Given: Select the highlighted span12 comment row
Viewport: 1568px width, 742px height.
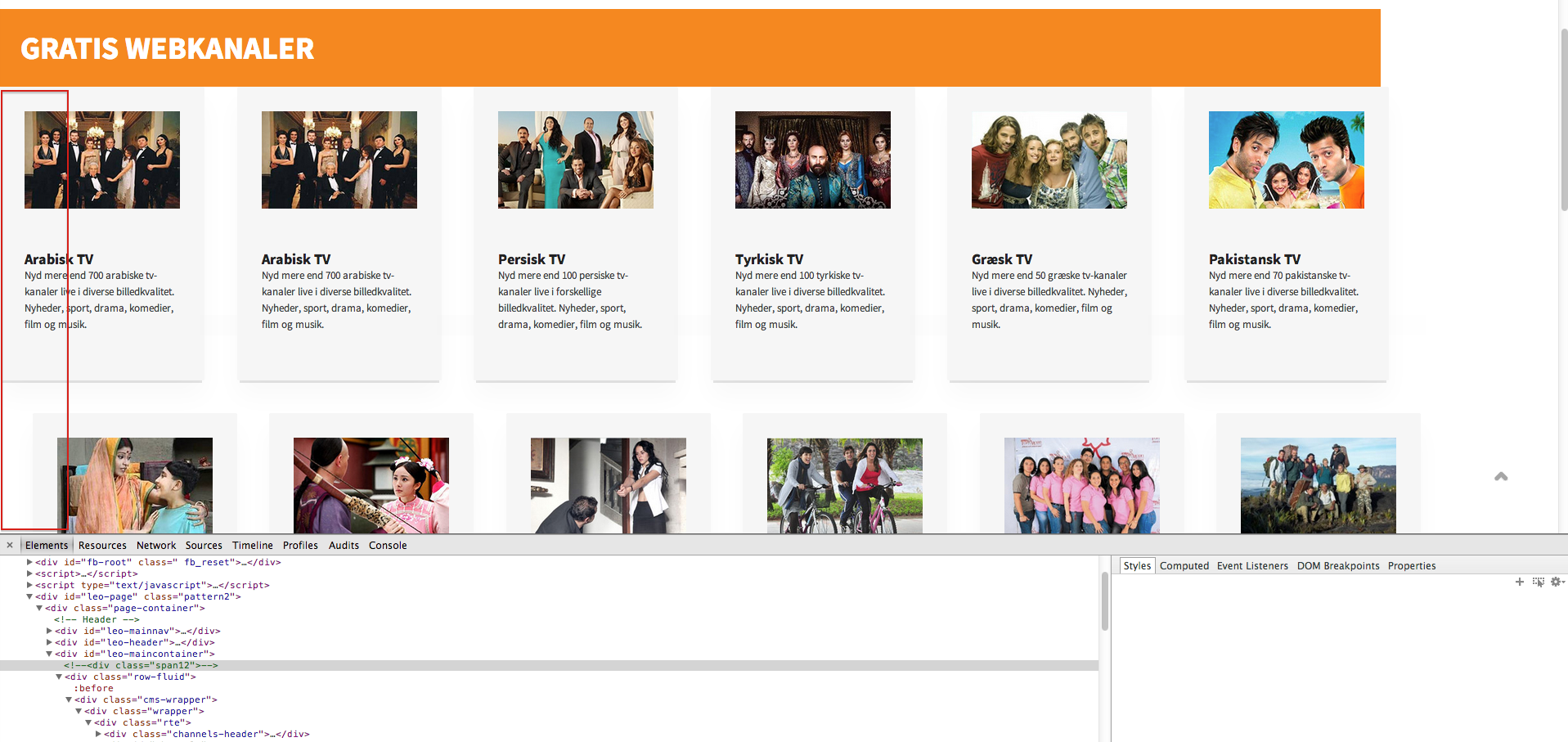Looking at the screenshot, I should 549,665.
